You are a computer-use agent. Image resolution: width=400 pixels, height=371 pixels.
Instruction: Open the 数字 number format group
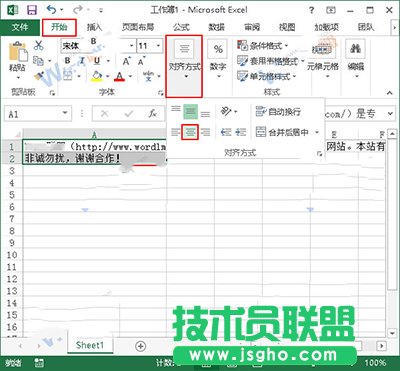tap(218, 60)
